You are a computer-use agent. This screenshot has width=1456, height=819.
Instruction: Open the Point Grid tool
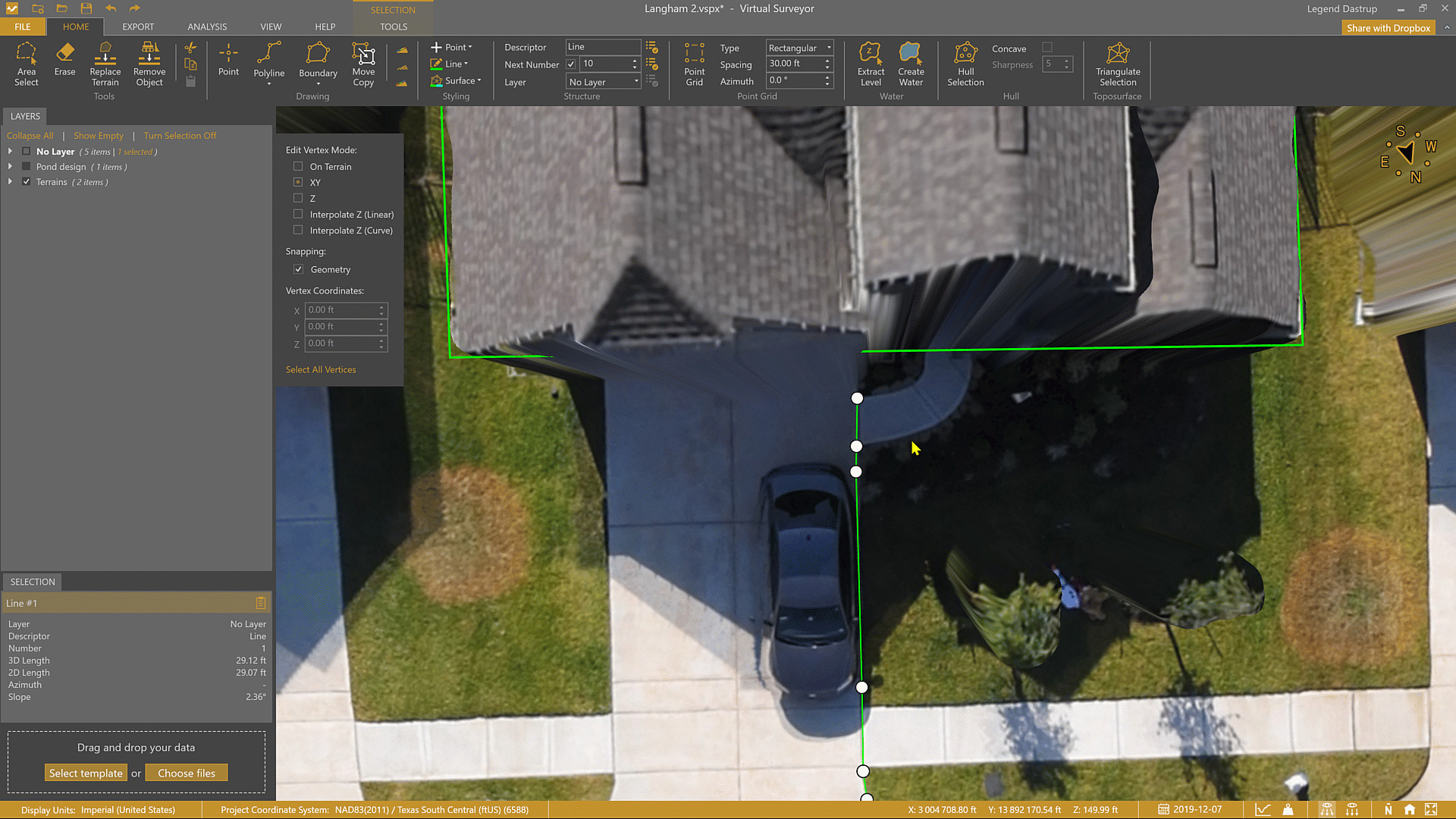coord(694,64)
